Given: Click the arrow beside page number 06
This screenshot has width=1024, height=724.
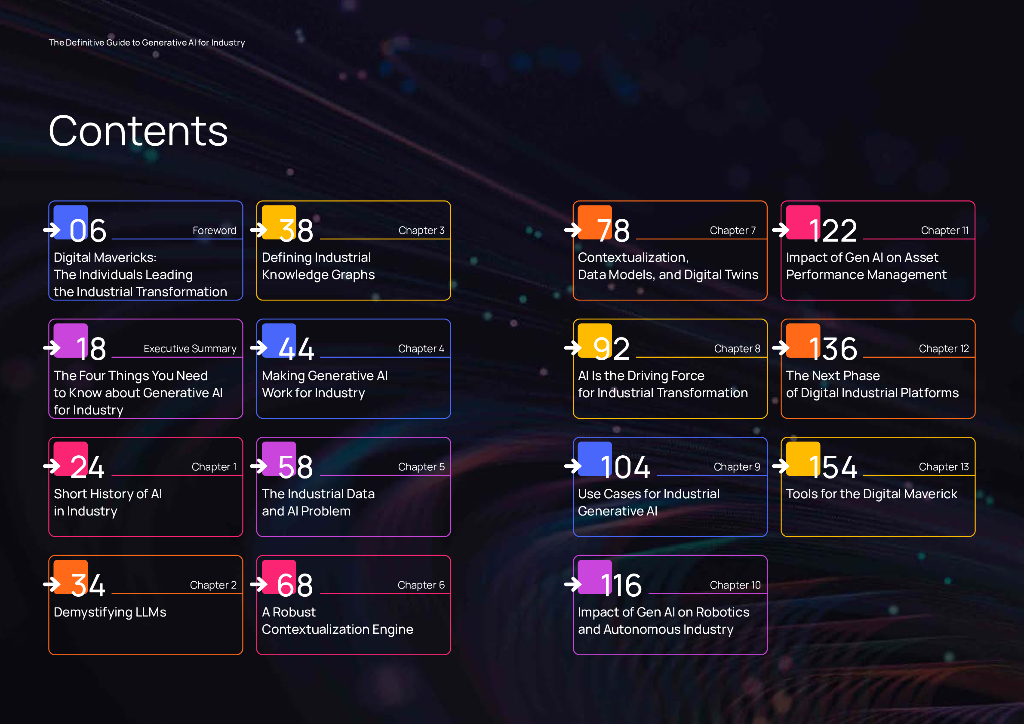Looking at the screenshot, I should [52, 230].
